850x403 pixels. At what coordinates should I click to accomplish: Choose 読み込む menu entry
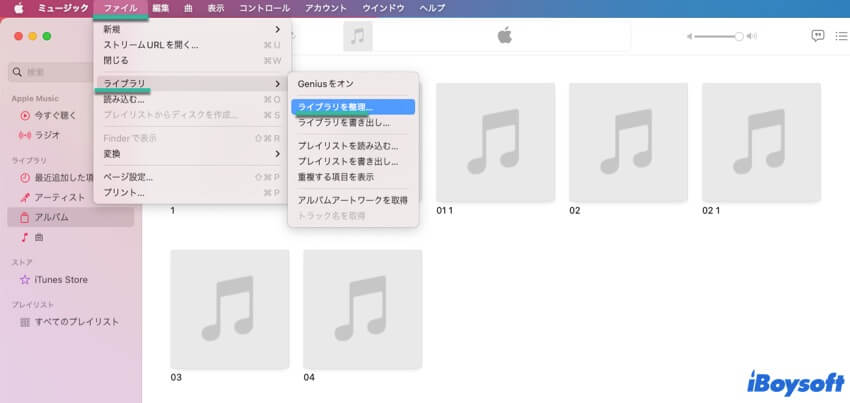click(x=192, y=99)
